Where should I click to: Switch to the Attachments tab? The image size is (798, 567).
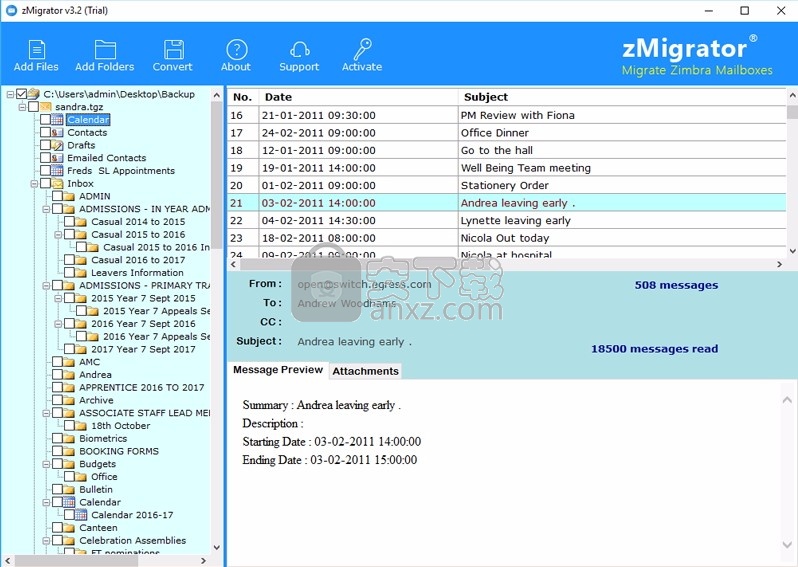point(365,371)
